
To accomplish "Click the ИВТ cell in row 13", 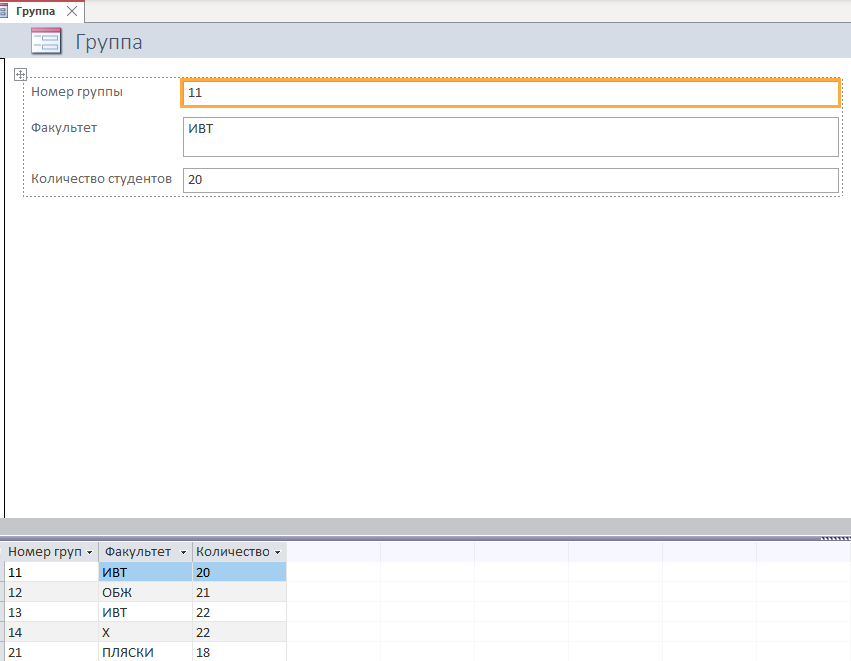I will [x=145, y=613].
